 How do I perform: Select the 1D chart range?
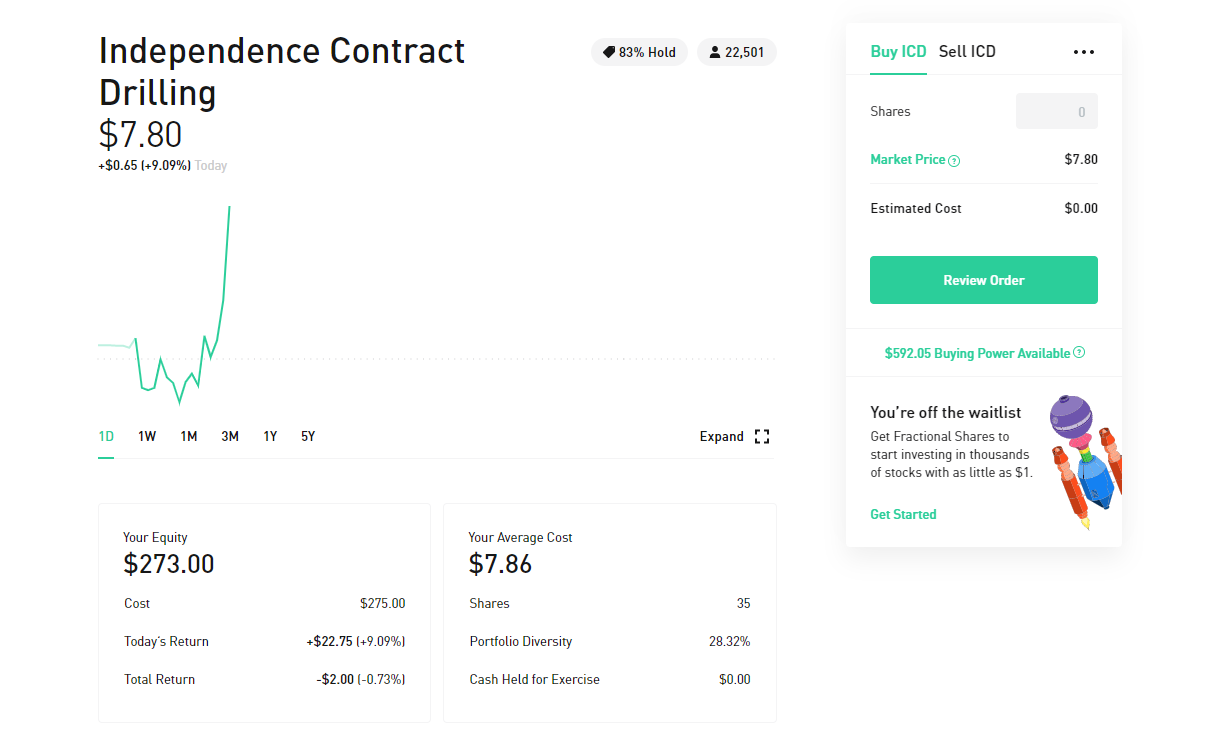(106, 437)
